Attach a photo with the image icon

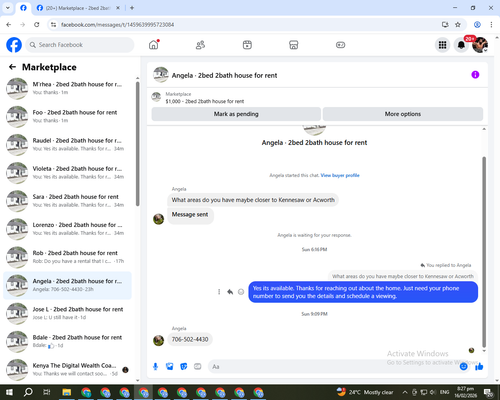(170, 367)
